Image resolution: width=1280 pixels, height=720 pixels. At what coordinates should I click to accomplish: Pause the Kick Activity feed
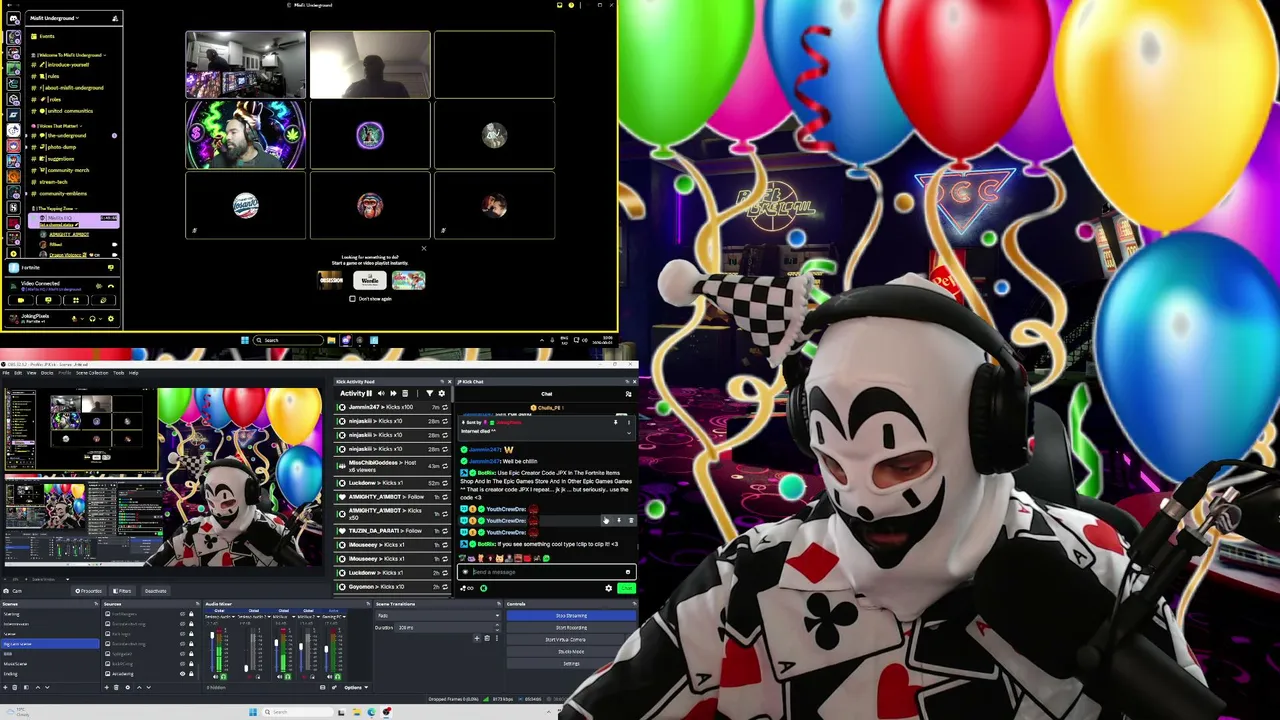click(x=369, y=393)
